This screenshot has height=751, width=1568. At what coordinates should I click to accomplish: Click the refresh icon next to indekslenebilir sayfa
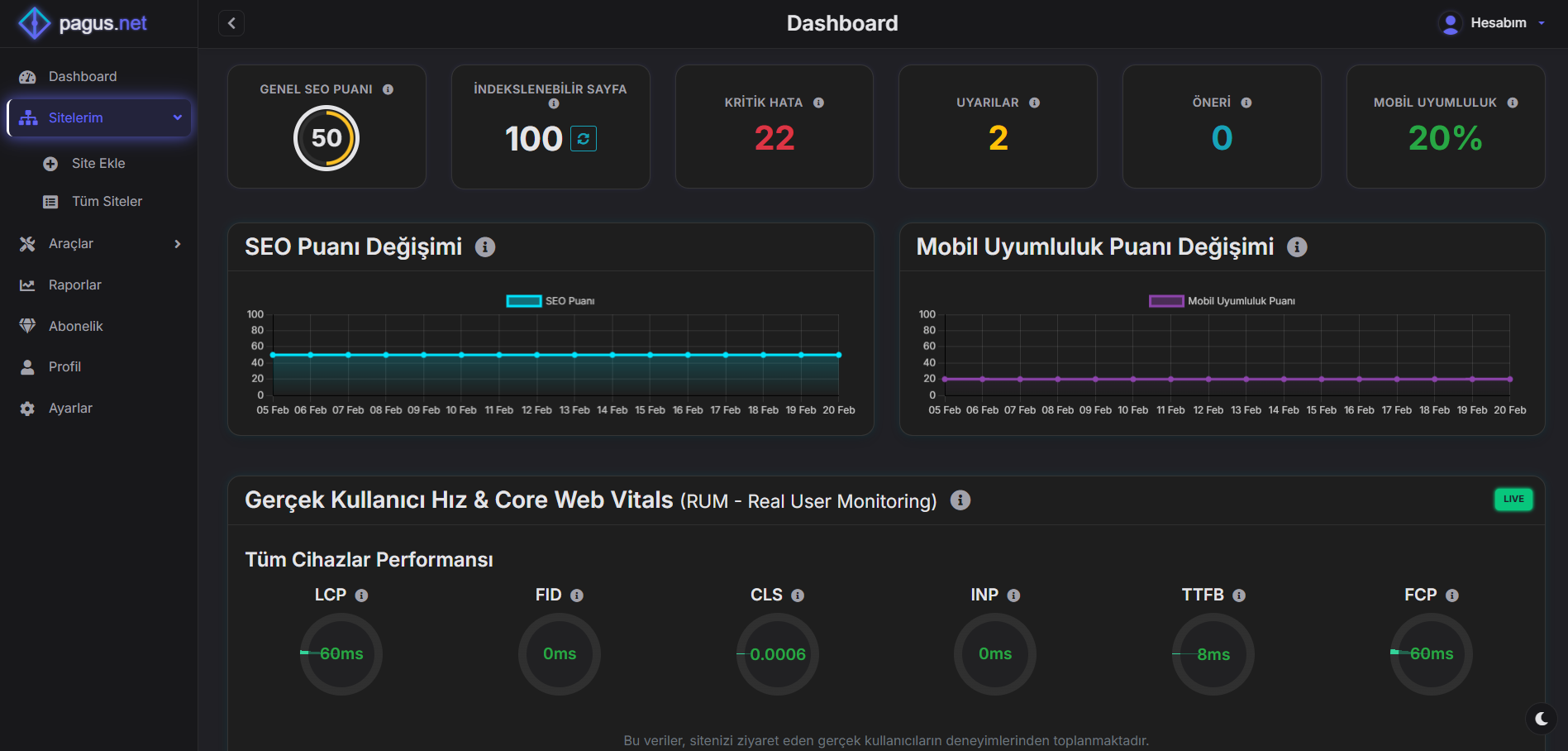click(x=583, y=139)
